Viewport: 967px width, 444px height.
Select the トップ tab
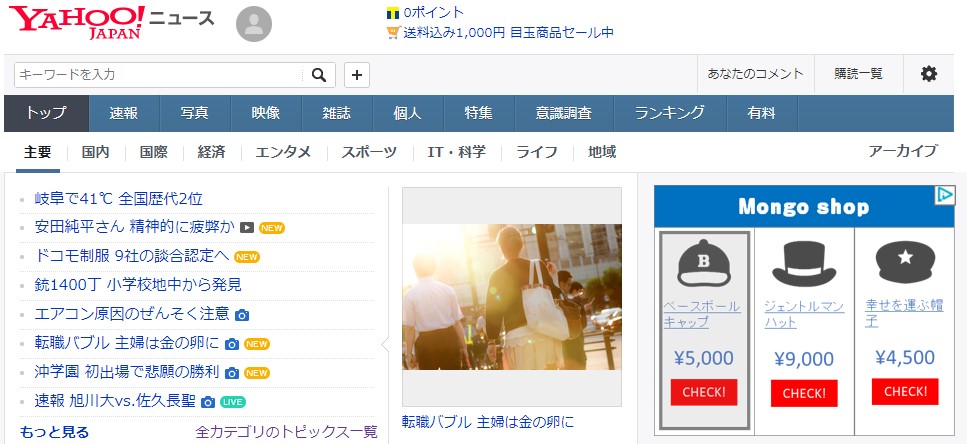click(46, 113)
